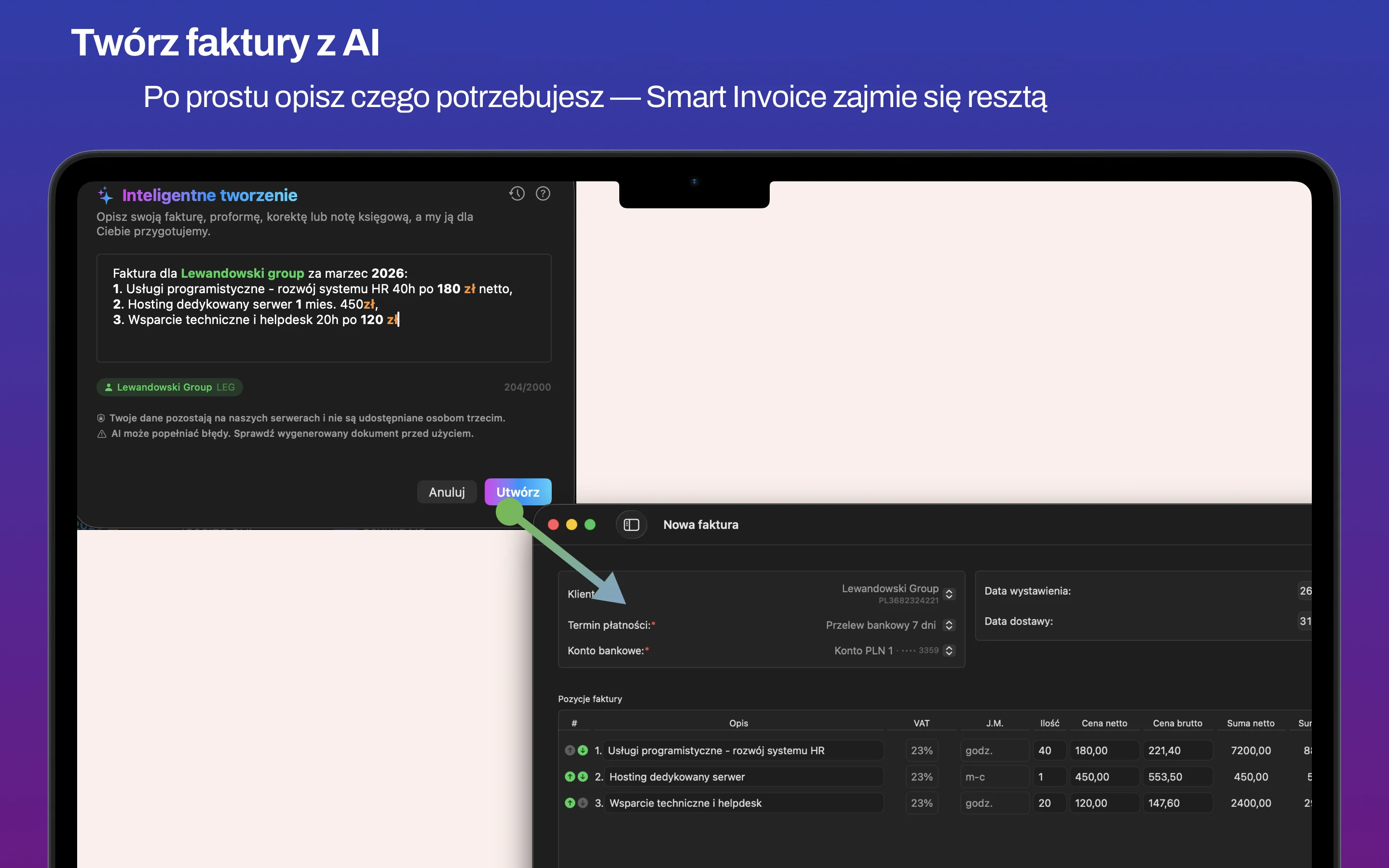Click the Lewandowski Group LEG client chip
The image size is (1389, 868).
pyautogui.click(x=170, y=388)
